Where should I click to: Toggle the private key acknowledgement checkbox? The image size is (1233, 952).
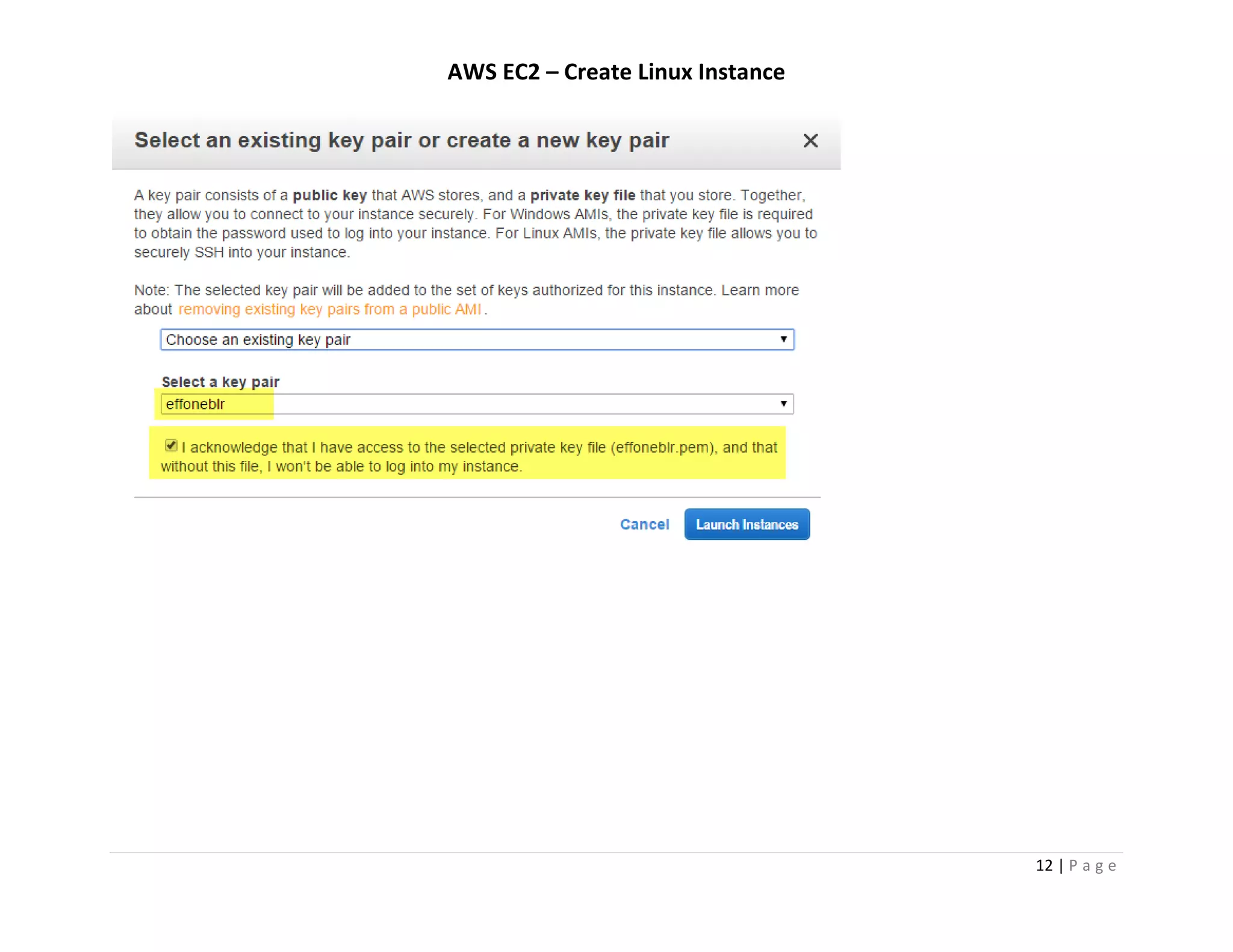coord(171,446)
